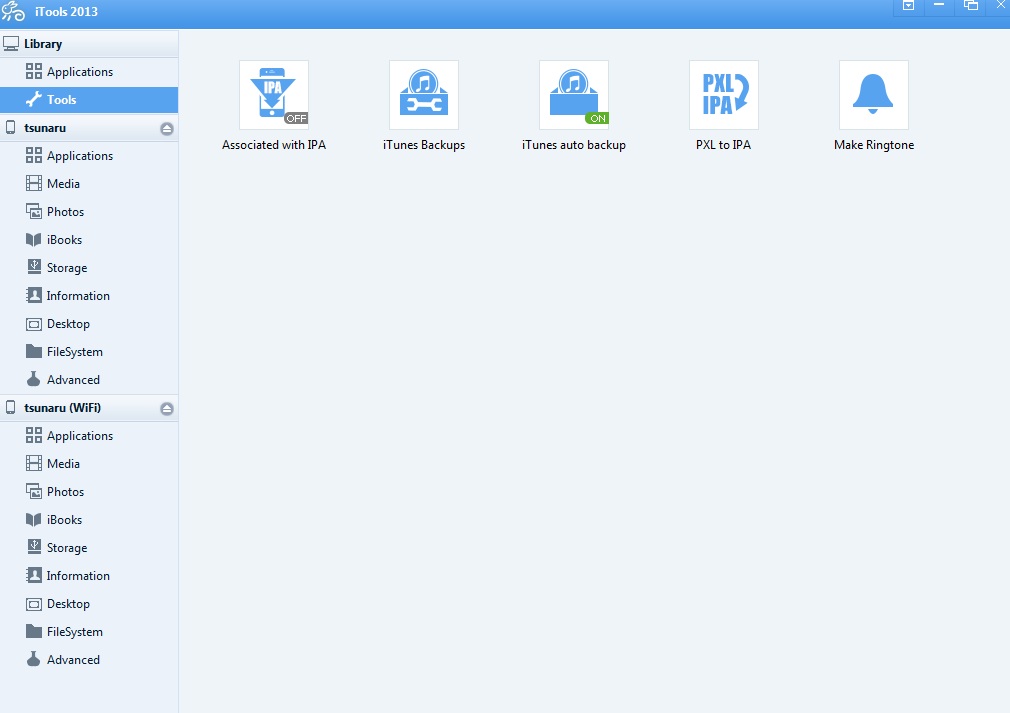
Task: Click the 'iTunes Backups' caption text
Action: [424, 145]
